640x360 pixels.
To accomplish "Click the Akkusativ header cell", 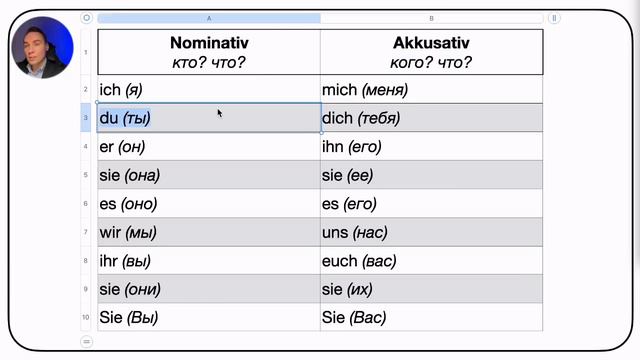I will point(431,52).
